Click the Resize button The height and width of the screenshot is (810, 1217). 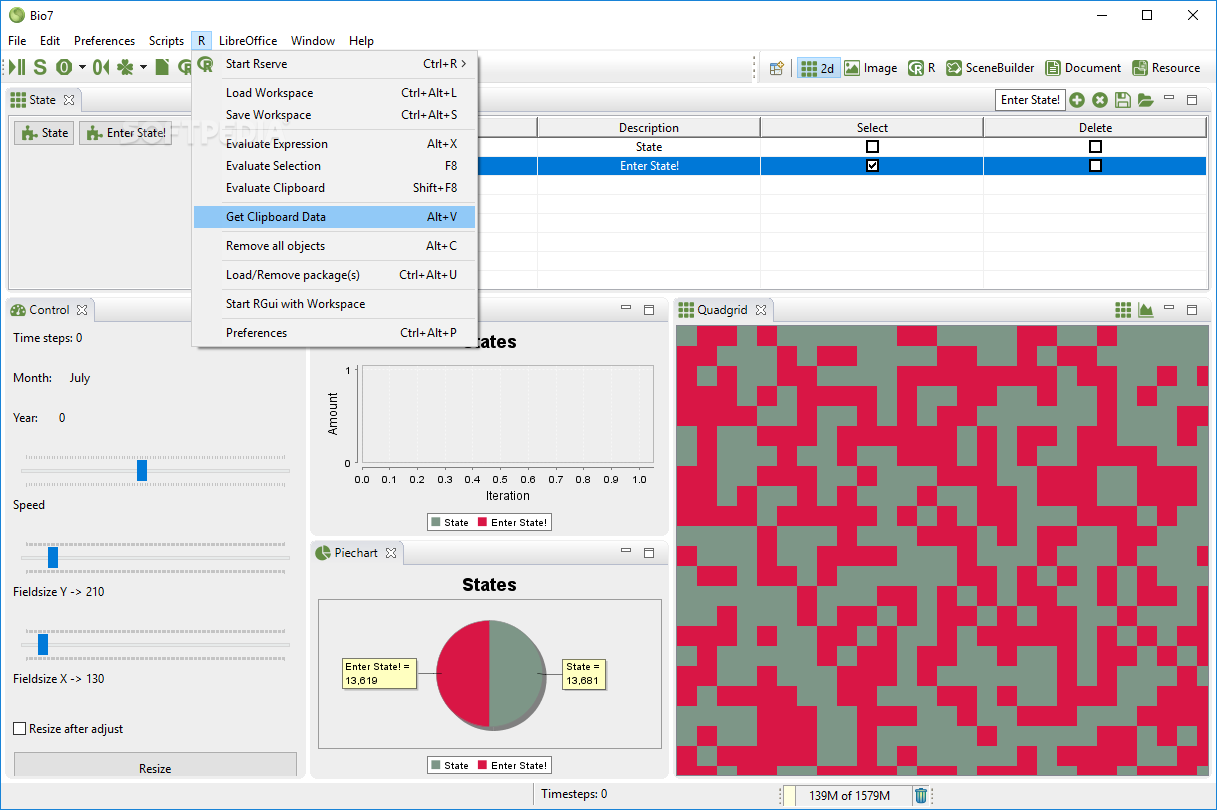click(x=155, y=766)
